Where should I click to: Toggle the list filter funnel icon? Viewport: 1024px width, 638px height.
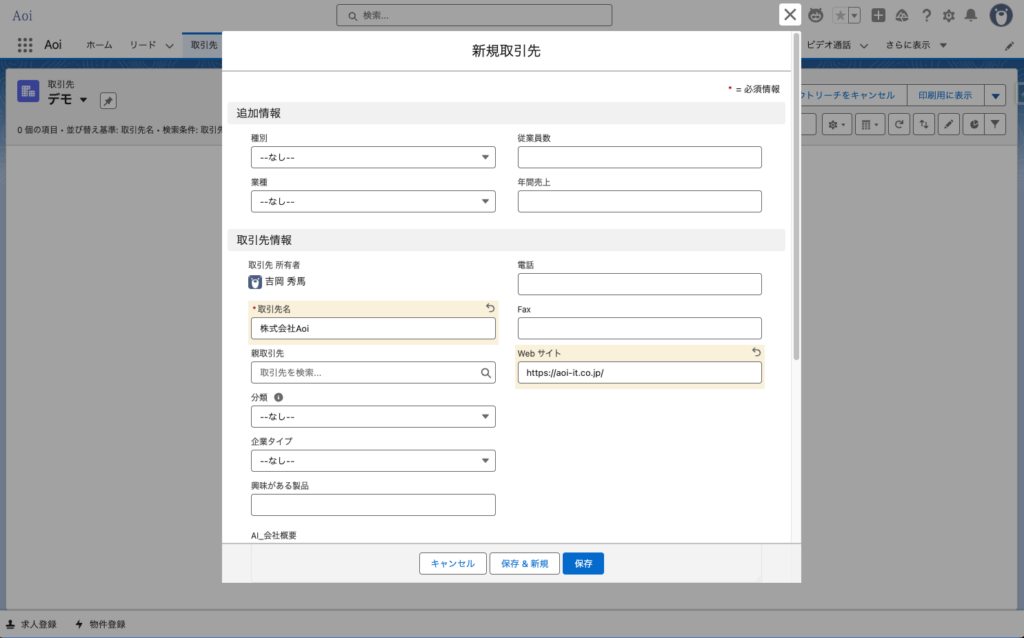(995, 124)
